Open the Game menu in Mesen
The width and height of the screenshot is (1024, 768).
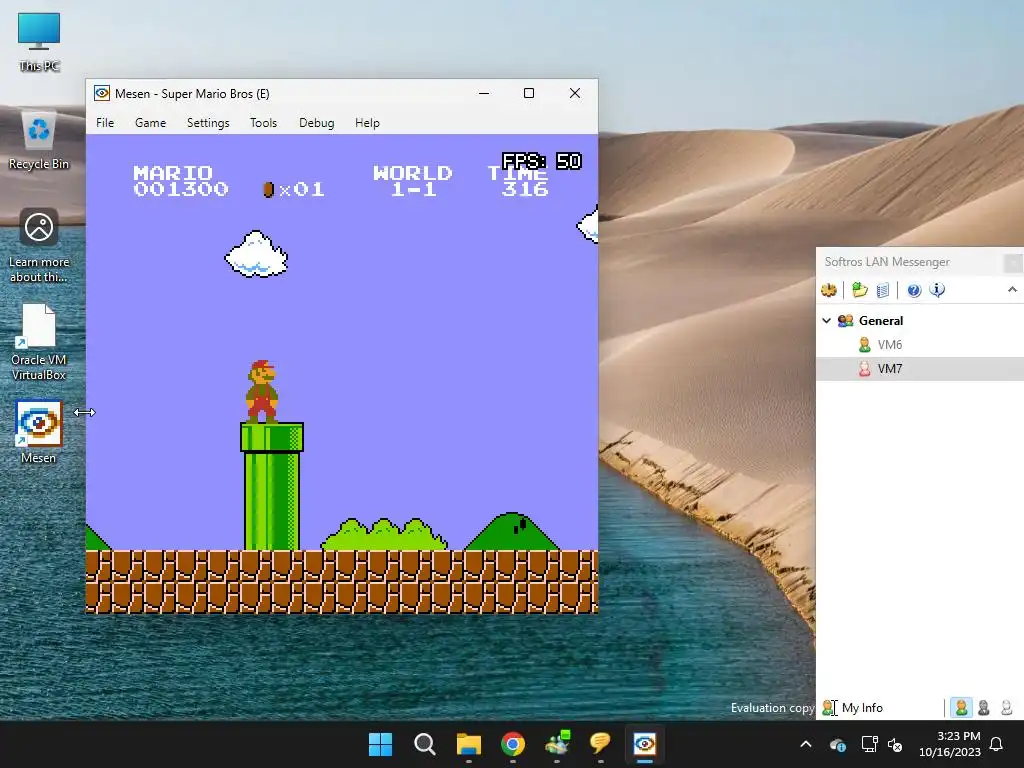point(150,123)
